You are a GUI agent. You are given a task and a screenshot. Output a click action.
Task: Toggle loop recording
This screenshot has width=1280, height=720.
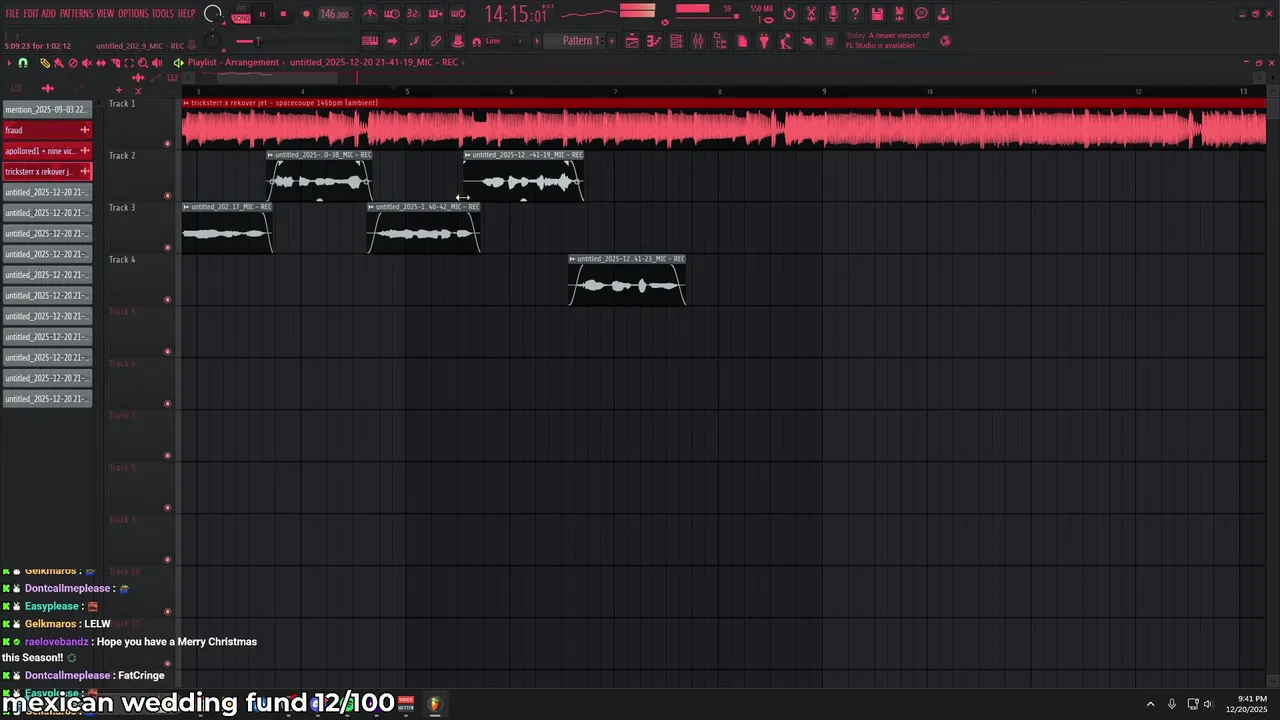[x=458, y=14]
